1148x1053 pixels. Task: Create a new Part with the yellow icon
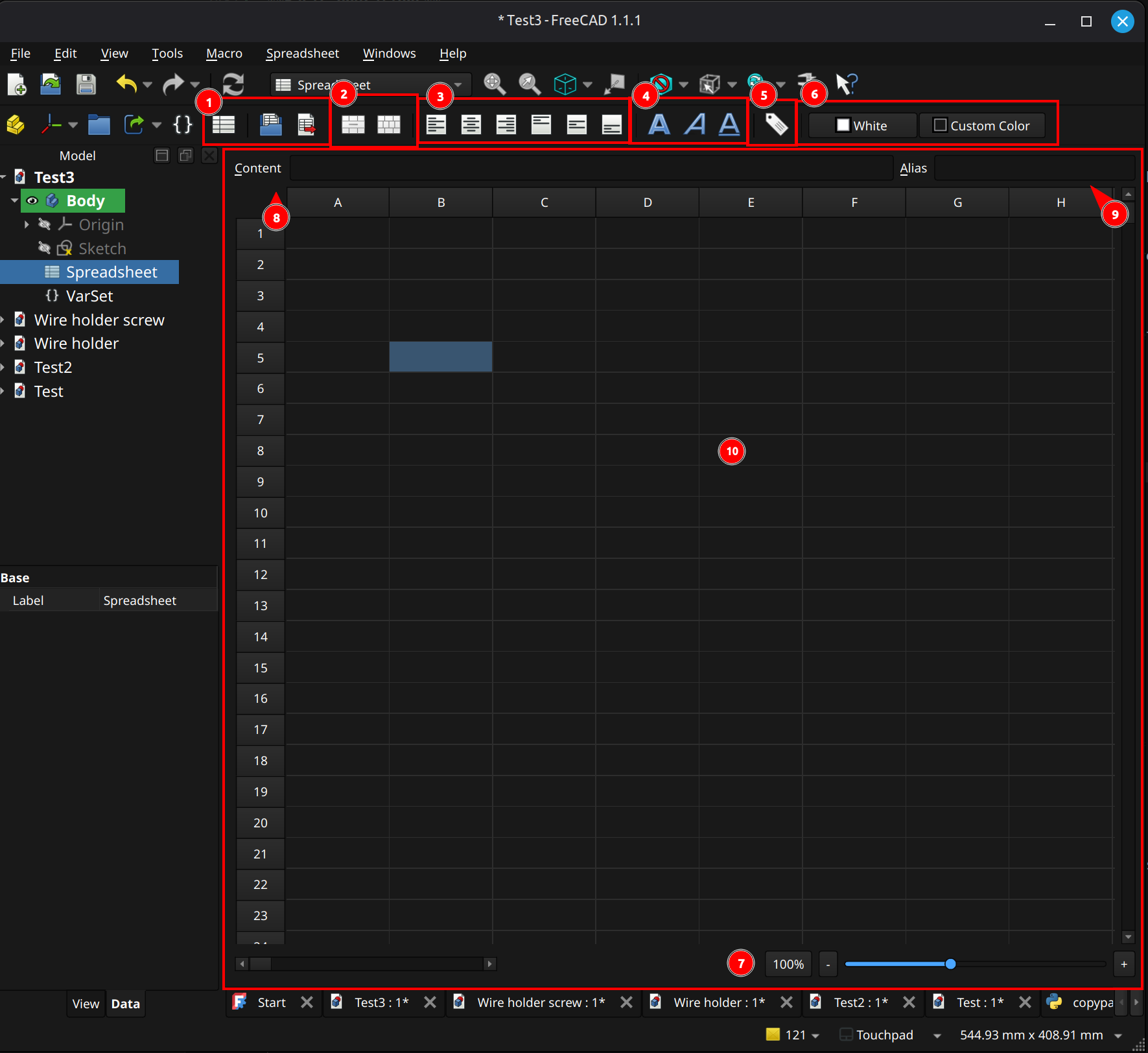(x=16, y=124)
